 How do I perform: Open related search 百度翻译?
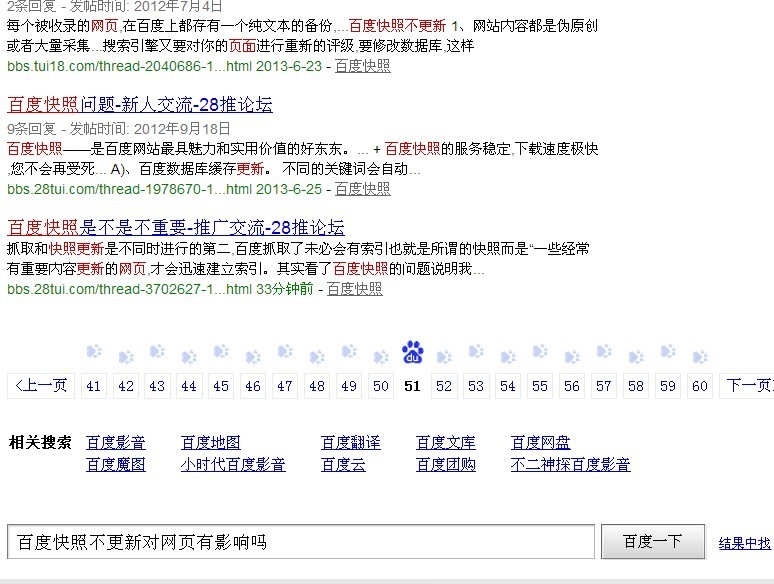(x=350, y=442)
